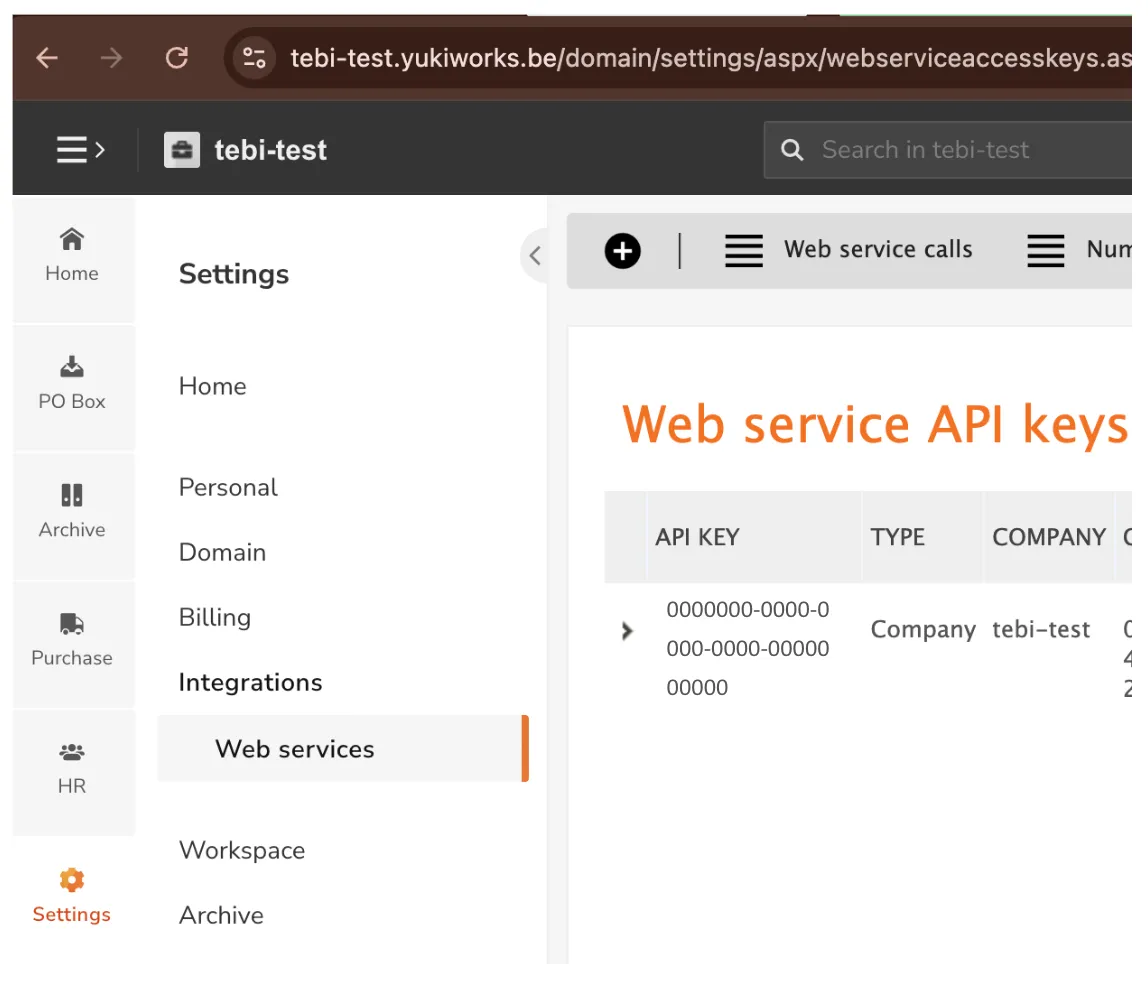Open the Web service calls list
The image size is (1148, 1006).
[848, 250]
